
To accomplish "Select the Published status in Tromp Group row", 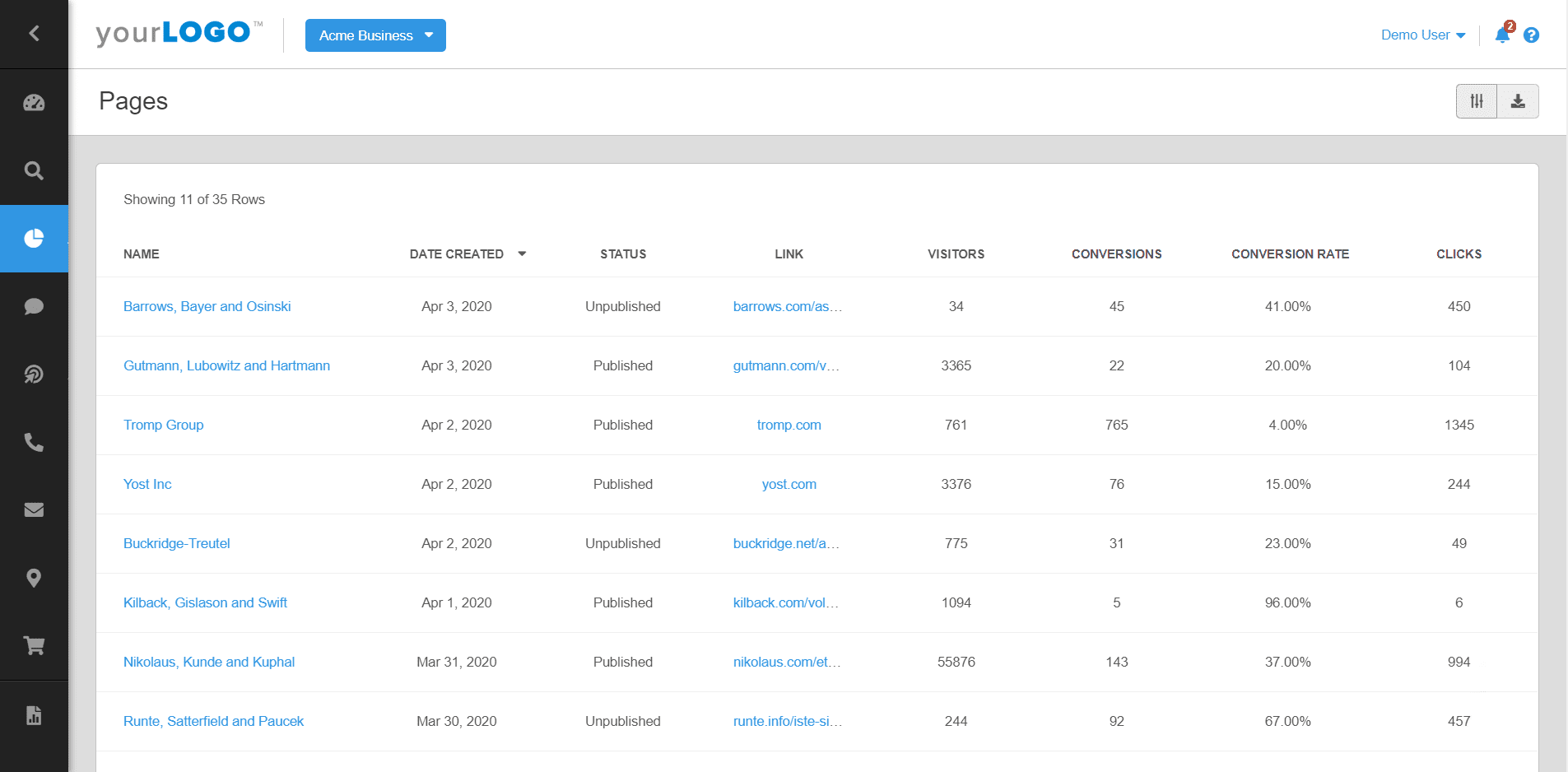I will click(x=622, y=425).
